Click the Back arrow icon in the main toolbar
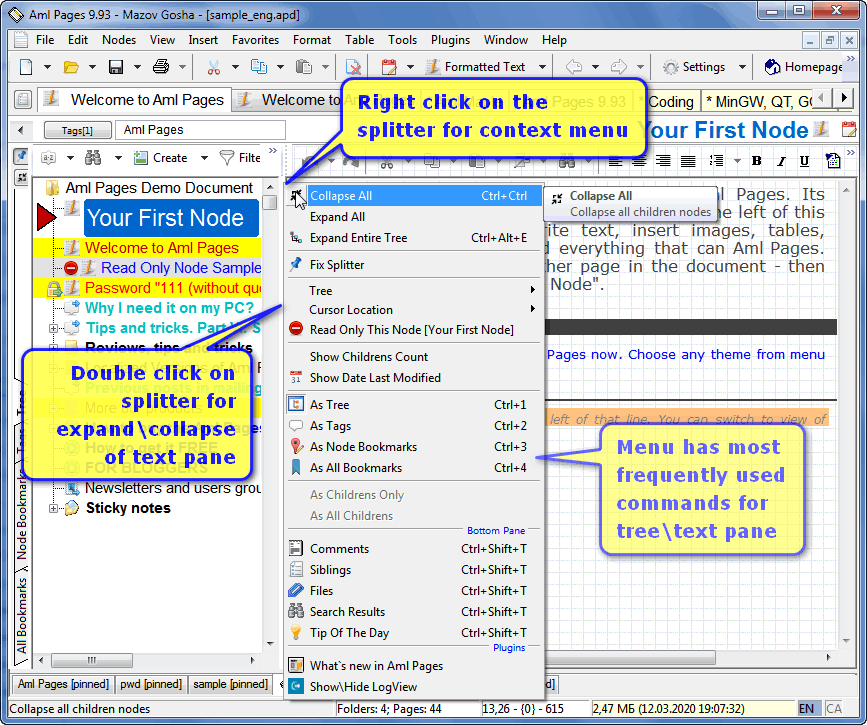Screen dimensions: 867x725 574,67
